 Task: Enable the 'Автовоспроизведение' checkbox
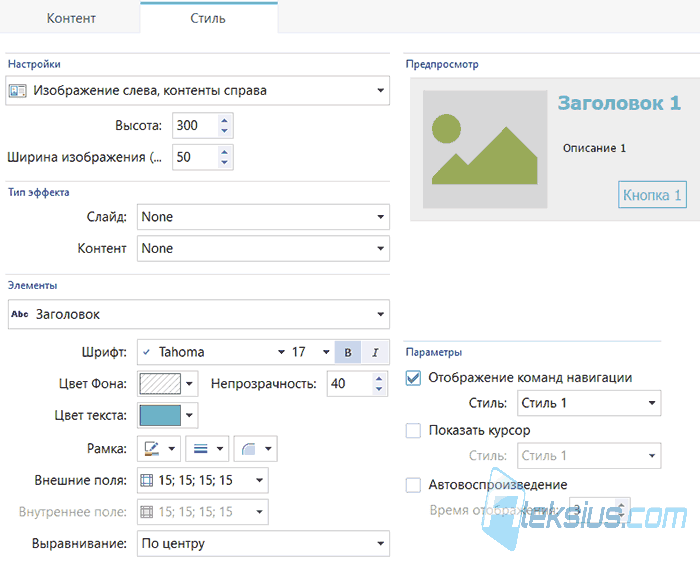pos(413,485)
